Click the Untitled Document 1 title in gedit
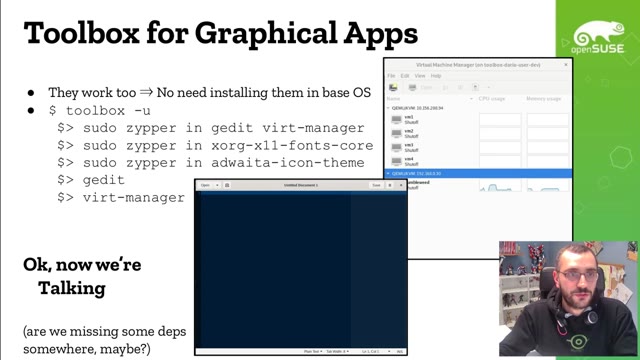Screen dimensions: 640x360 coord(301,185)
